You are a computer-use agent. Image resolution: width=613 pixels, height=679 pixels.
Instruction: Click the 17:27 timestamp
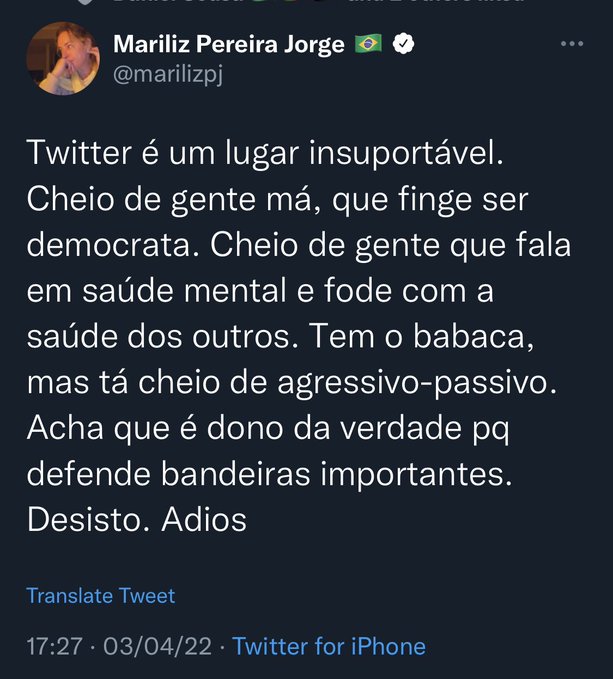(53, 647)
